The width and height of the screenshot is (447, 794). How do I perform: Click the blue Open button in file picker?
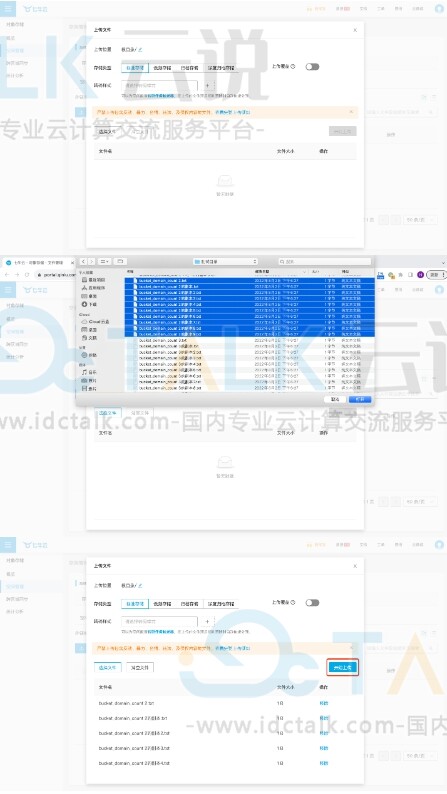click(x=359, y=399)
